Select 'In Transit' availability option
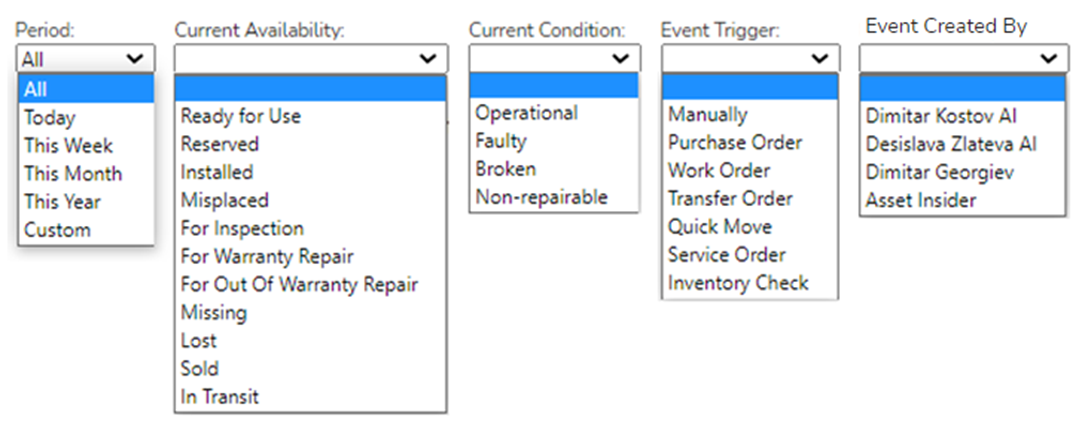Image resolution: width=1085 pixels, height=423 pixels. [220, 397]
